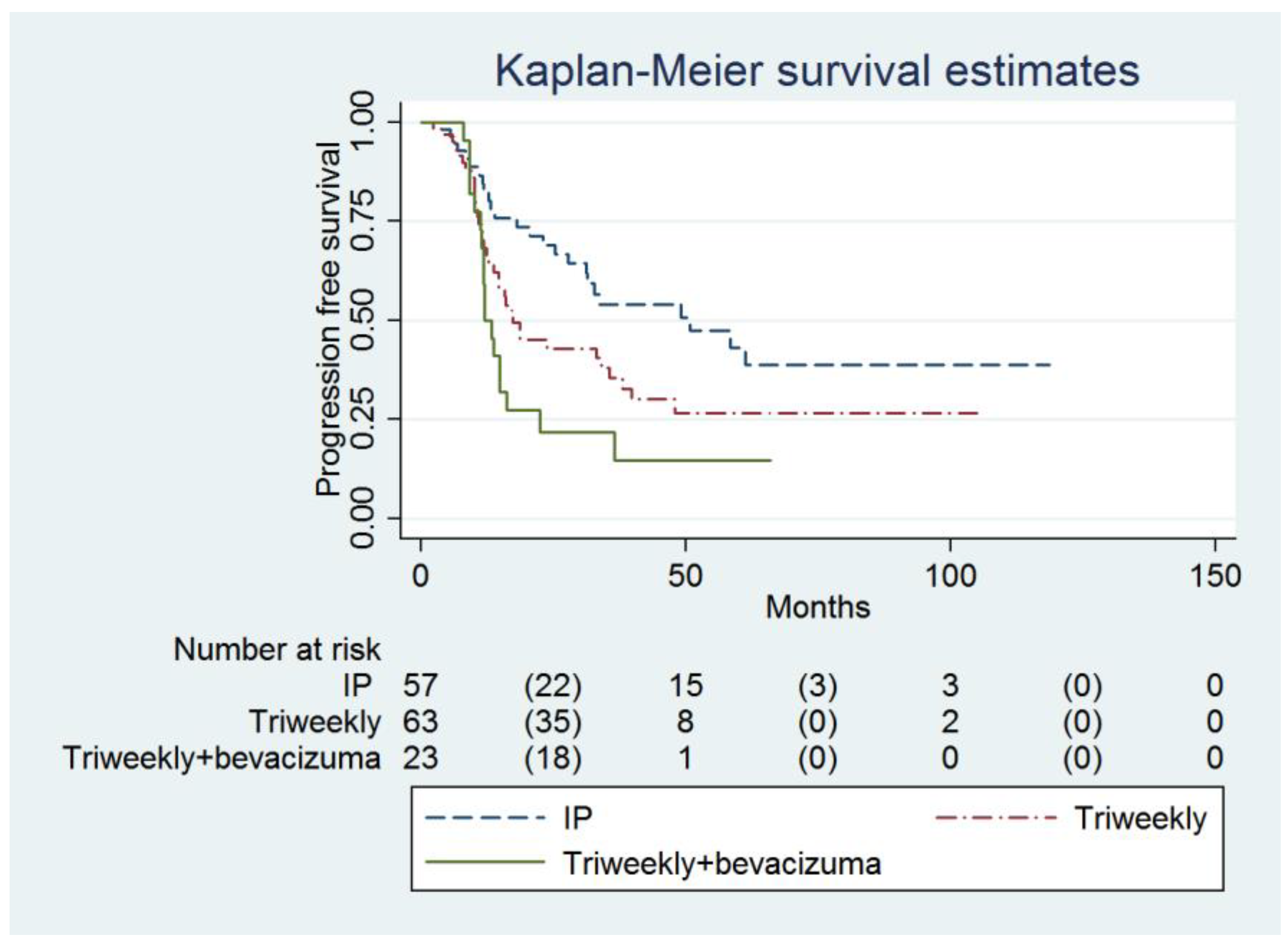The width and height of the screenshot is (1288, 945).
Task: Click the IP label in legend box
Action: 577,818
